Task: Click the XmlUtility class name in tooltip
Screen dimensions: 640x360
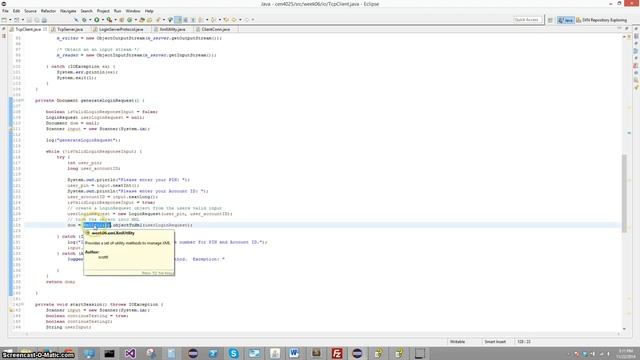Action: (113, 233)
